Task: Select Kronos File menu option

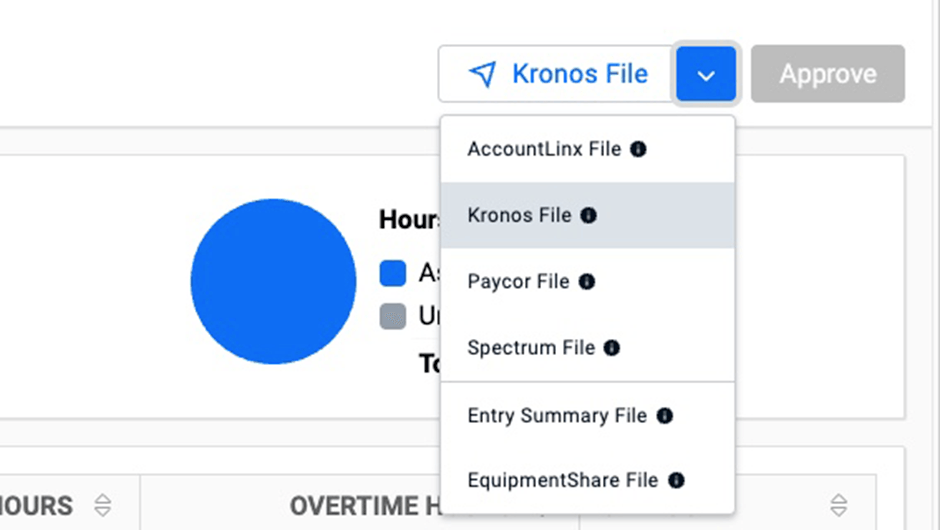Action: [588, 215]
